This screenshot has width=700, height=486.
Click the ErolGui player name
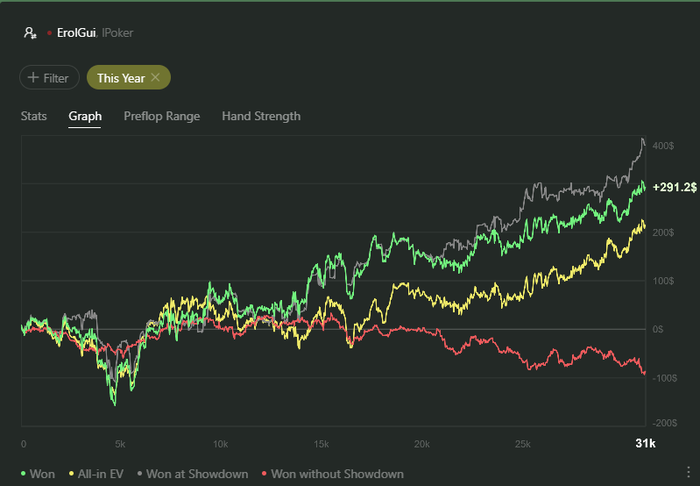pyautogui.click(x=76, y=33)
